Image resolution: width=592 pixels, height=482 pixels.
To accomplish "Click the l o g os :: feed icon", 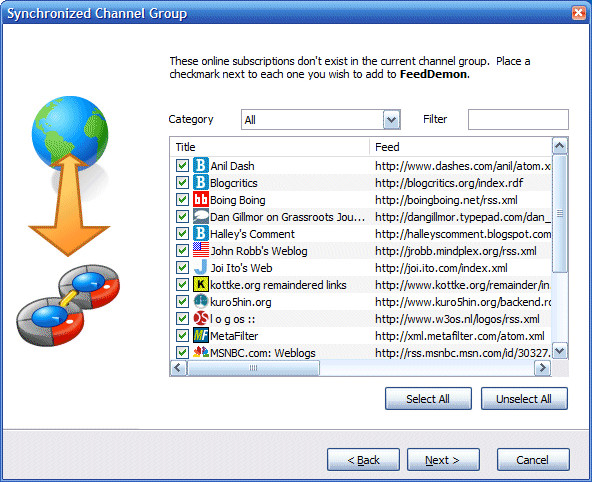I will [x=200, y=318].
